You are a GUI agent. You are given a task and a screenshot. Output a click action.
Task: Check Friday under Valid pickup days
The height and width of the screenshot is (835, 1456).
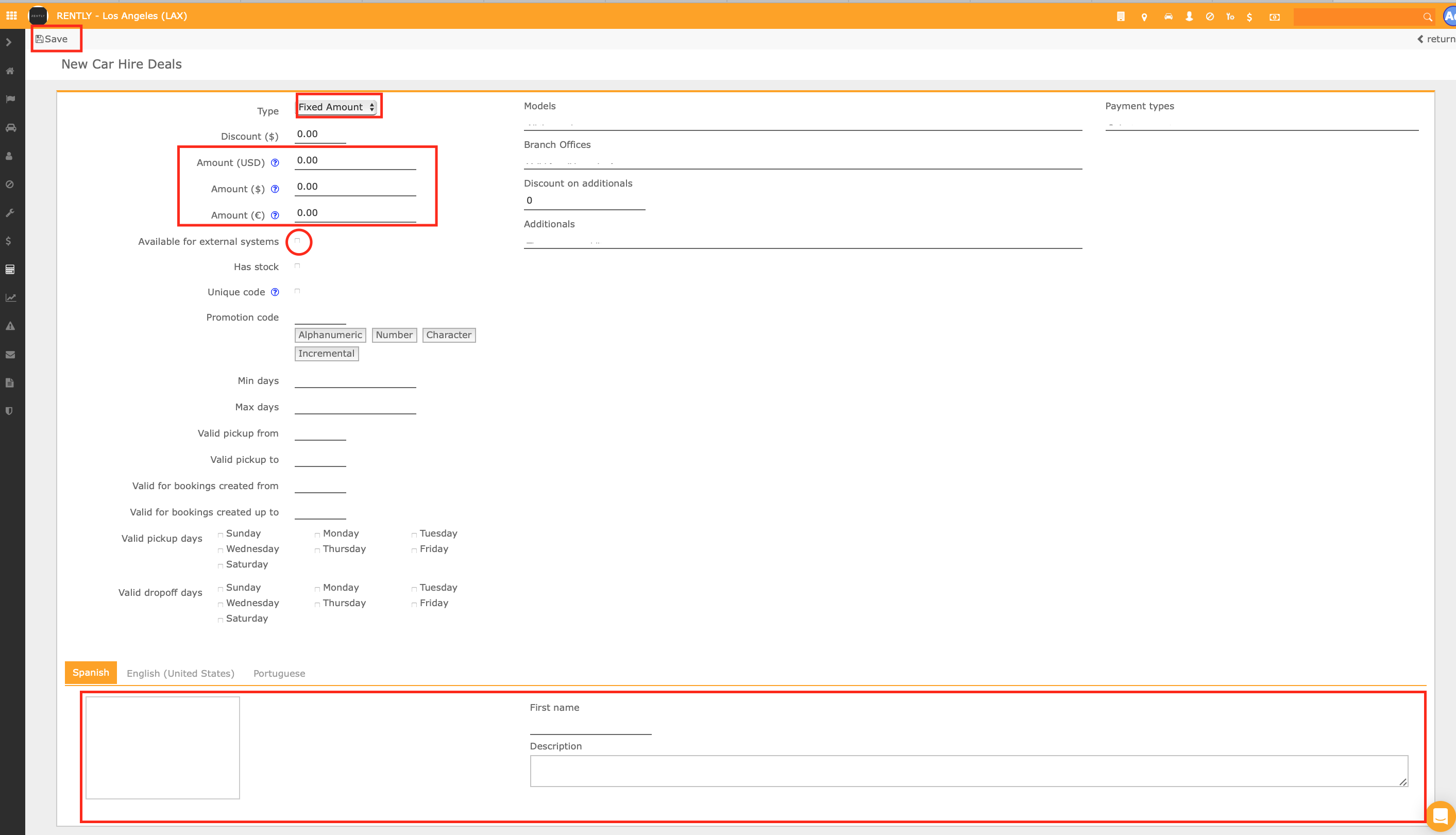click(x=414, y=550)
